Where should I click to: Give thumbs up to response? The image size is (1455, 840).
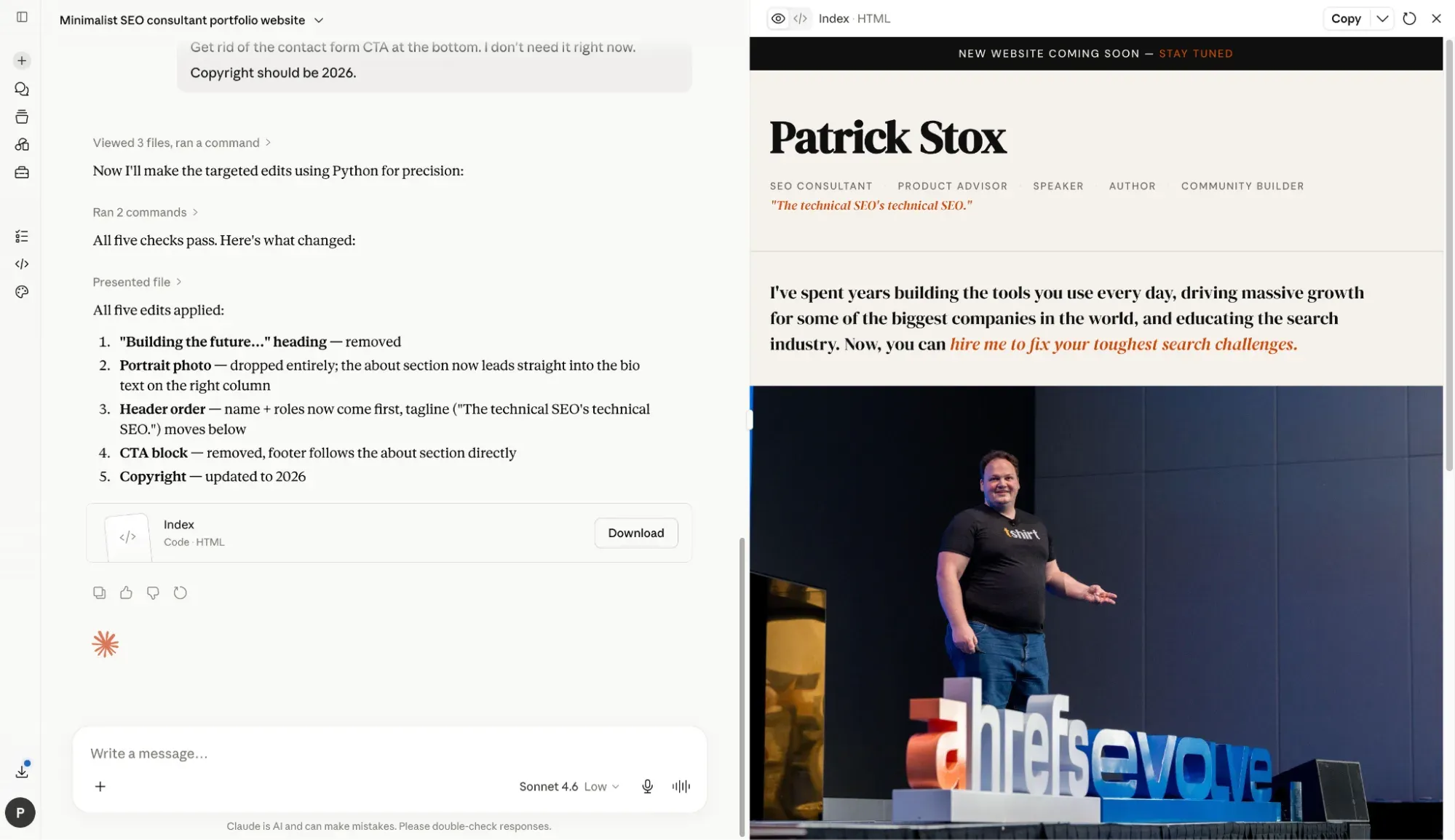coord(126,593)
